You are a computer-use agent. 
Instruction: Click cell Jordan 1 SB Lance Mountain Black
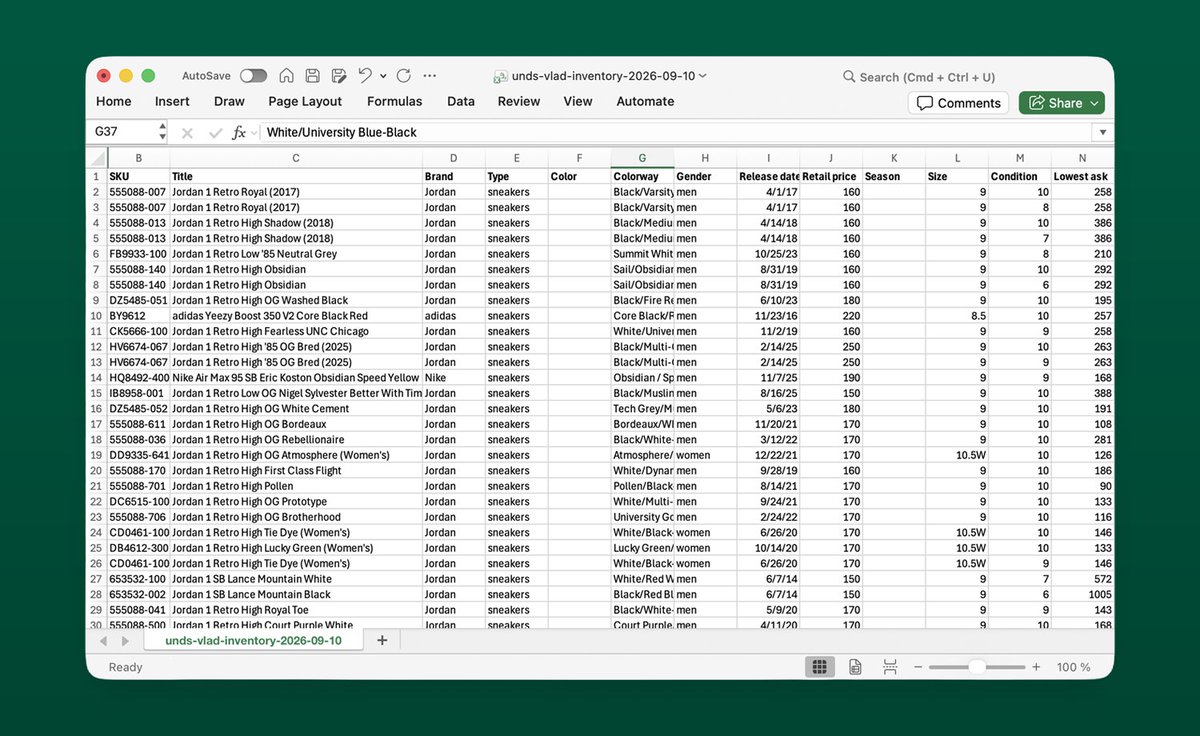click(x=296, y=594)
